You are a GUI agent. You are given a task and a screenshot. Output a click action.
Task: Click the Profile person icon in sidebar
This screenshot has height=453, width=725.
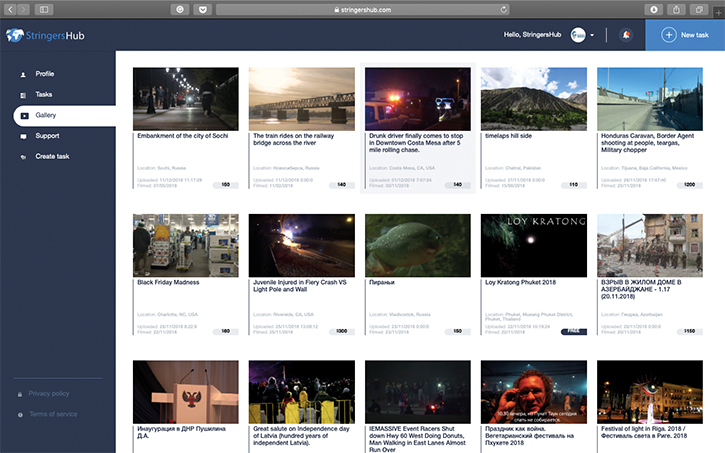22,74
